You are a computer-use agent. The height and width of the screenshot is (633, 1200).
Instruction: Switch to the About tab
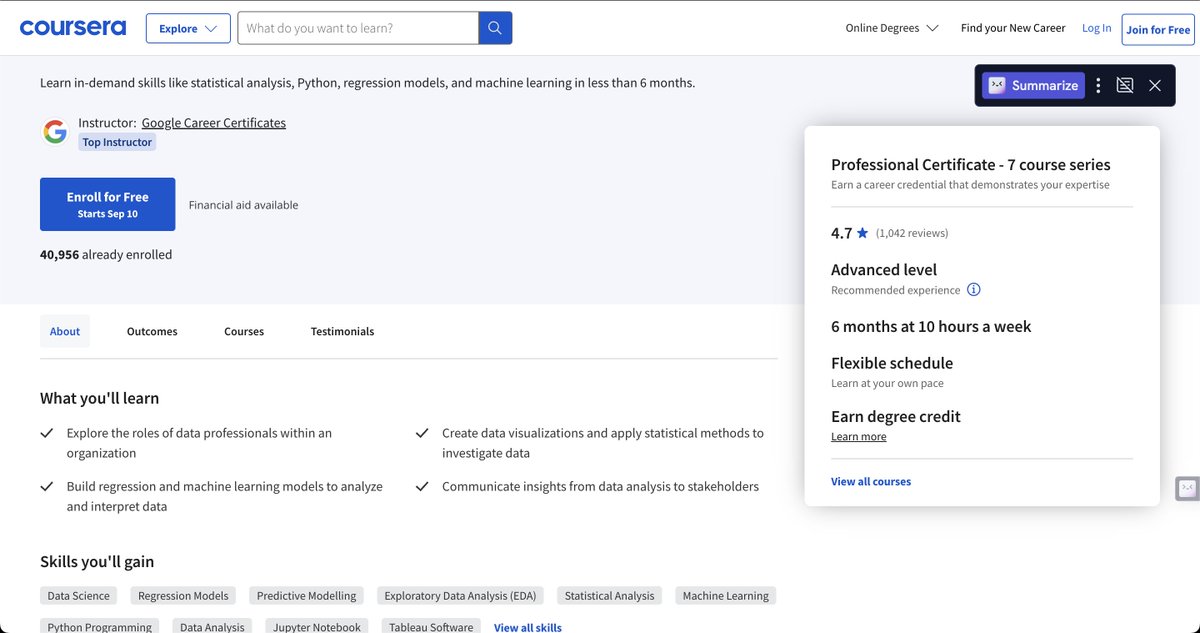tap(65, 331)
